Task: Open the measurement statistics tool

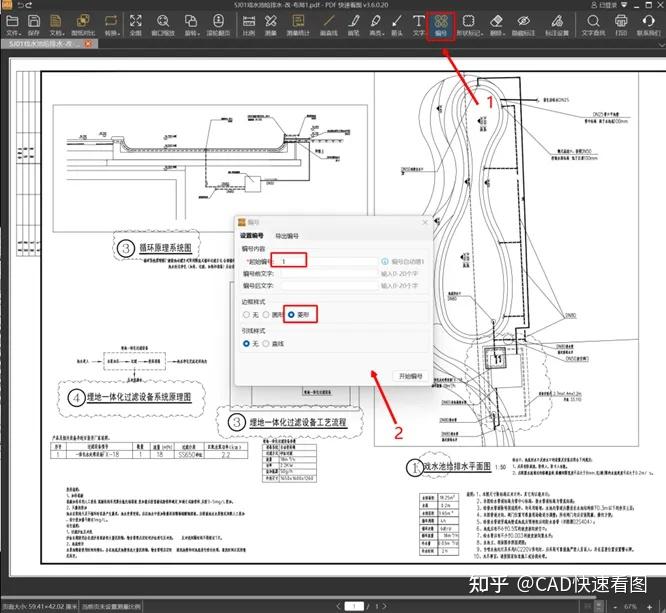Action: tap(298, 25)
